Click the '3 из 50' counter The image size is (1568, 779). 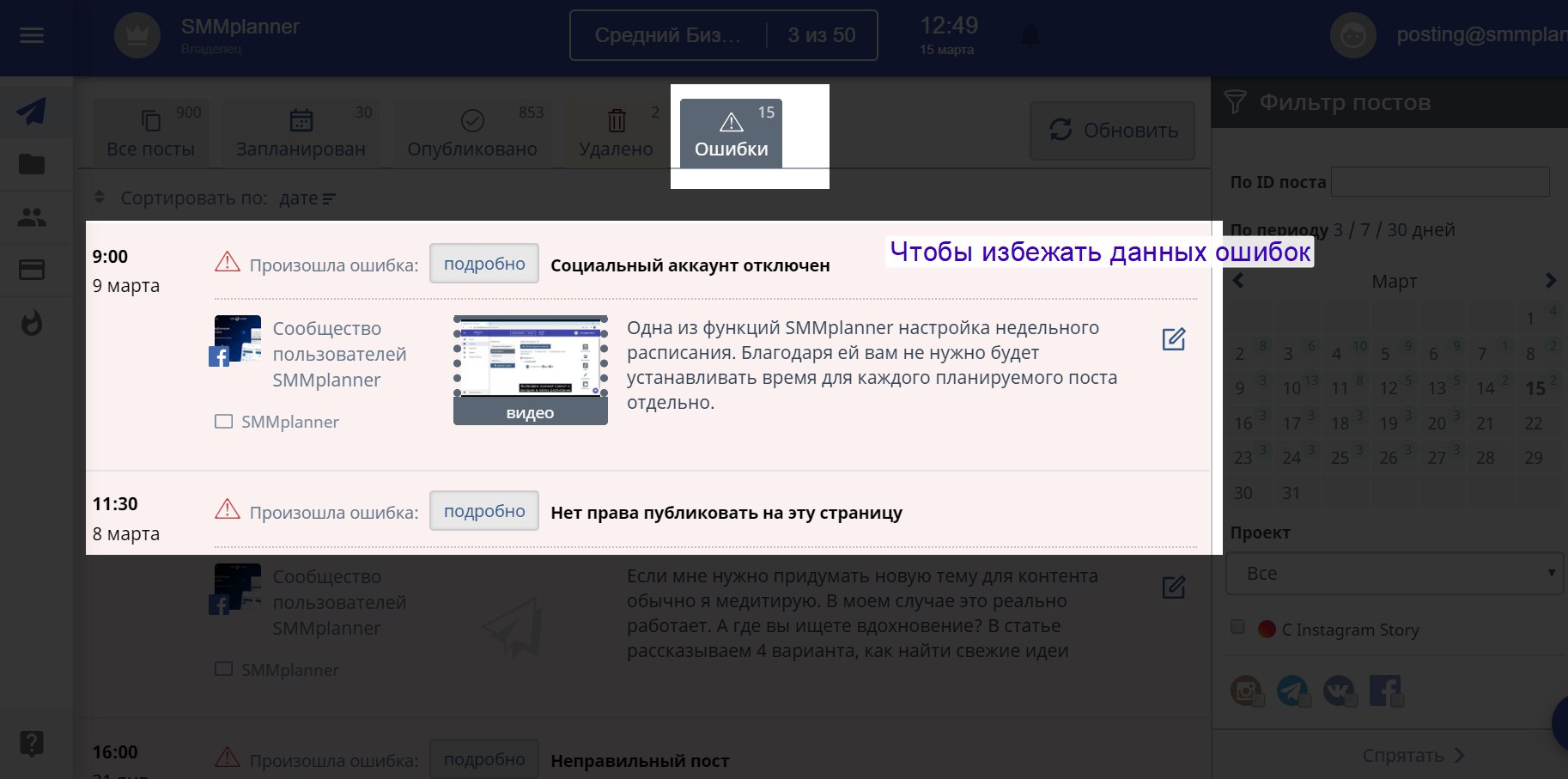(x=822, y=35)
